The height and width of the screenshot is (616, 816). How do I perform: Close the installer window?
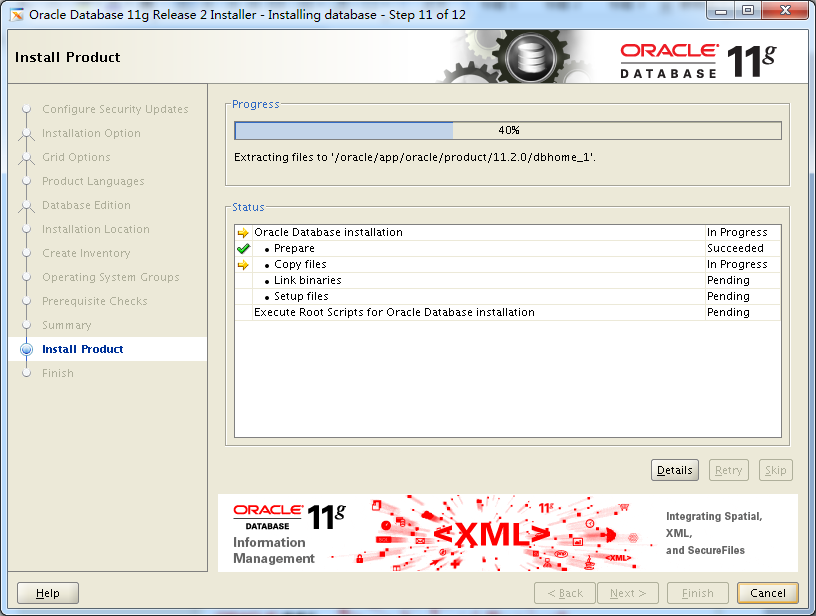pos(786,11)
